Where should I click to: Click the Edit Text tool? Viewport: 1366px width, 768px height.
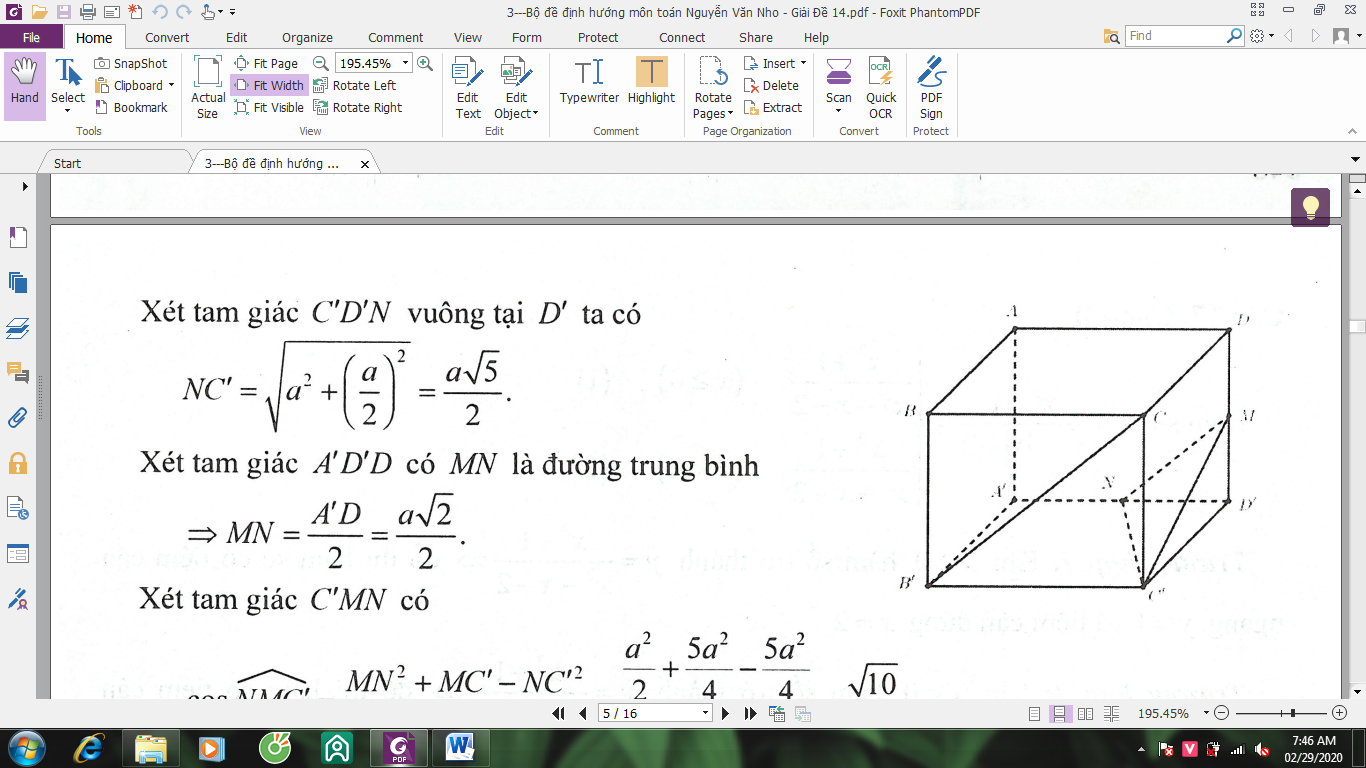[468, 86]
